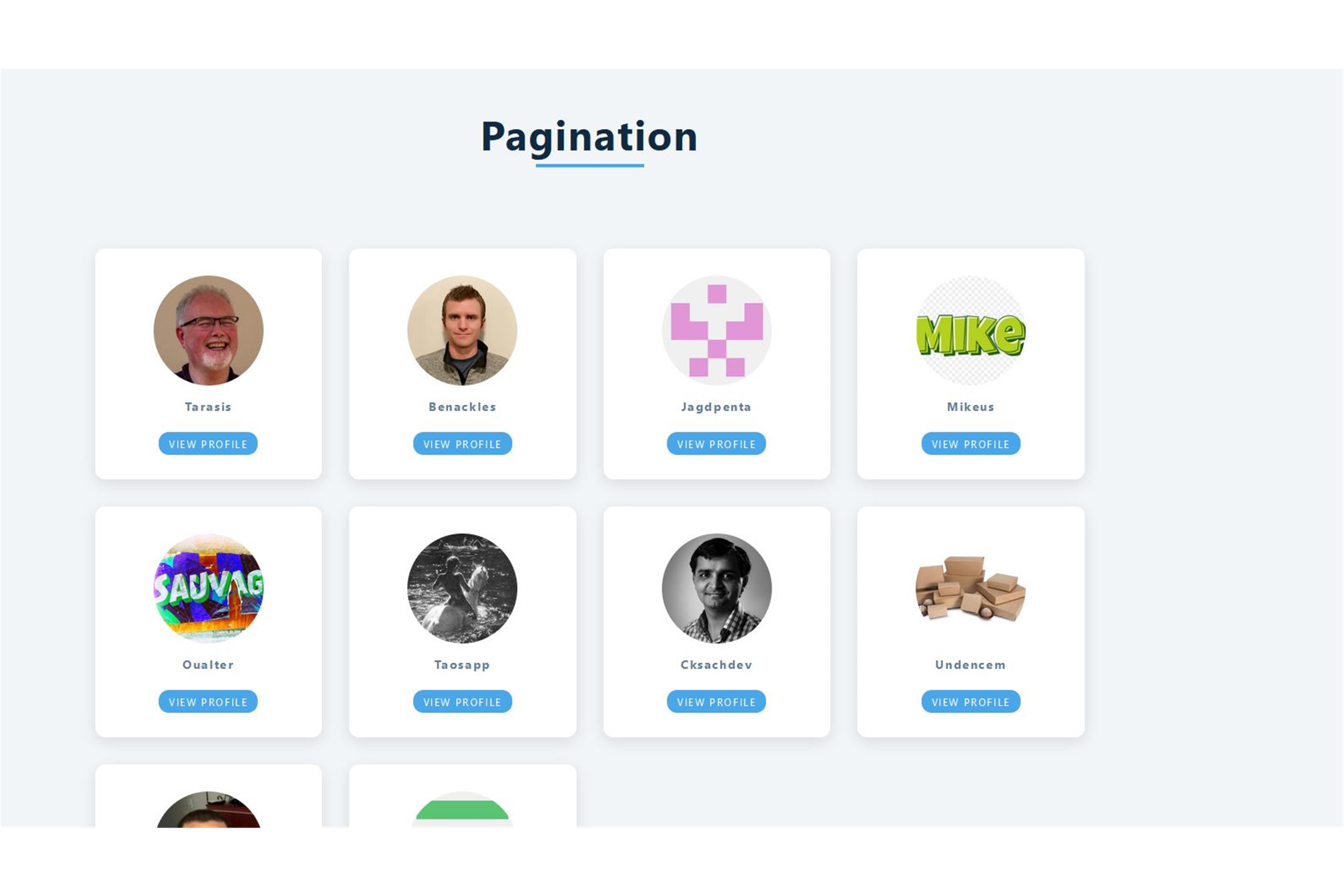View profile of Tarasis
Image resolution: width=1344 pixels, height=896 pixels.
[208, 444]
